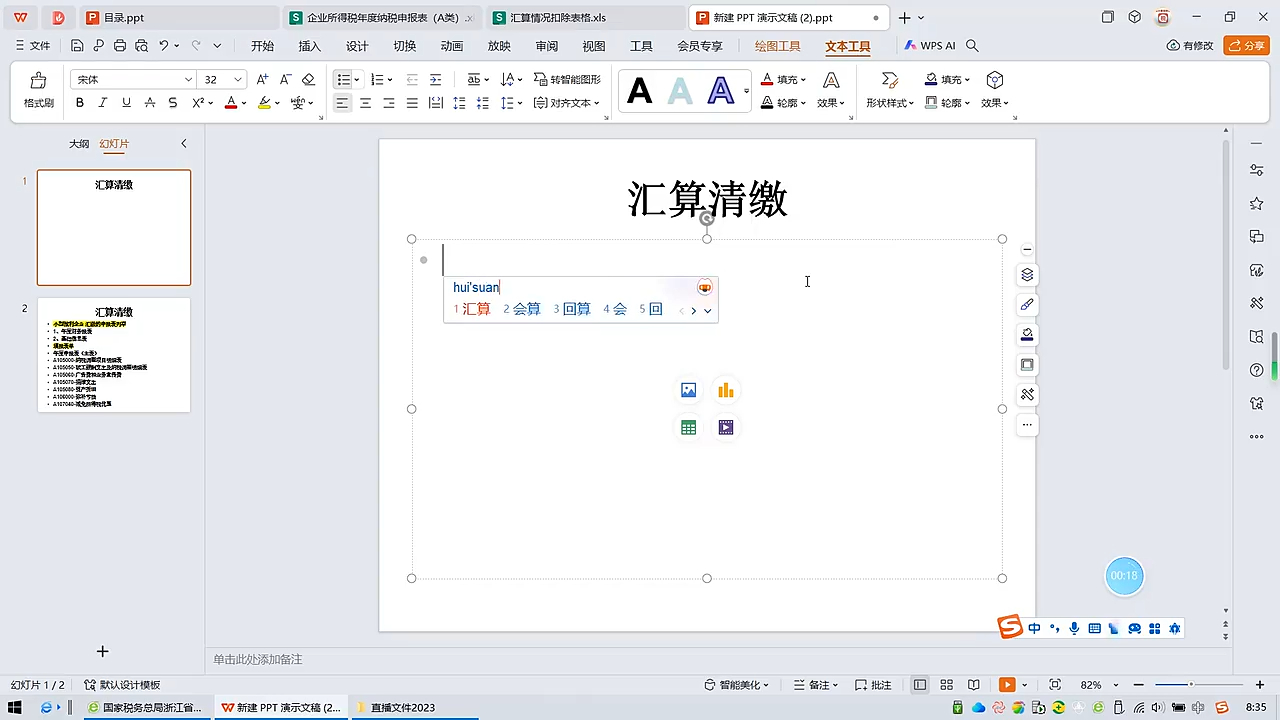
Task: Select the light blue text art preset A
Action: (x=680, y=92)
